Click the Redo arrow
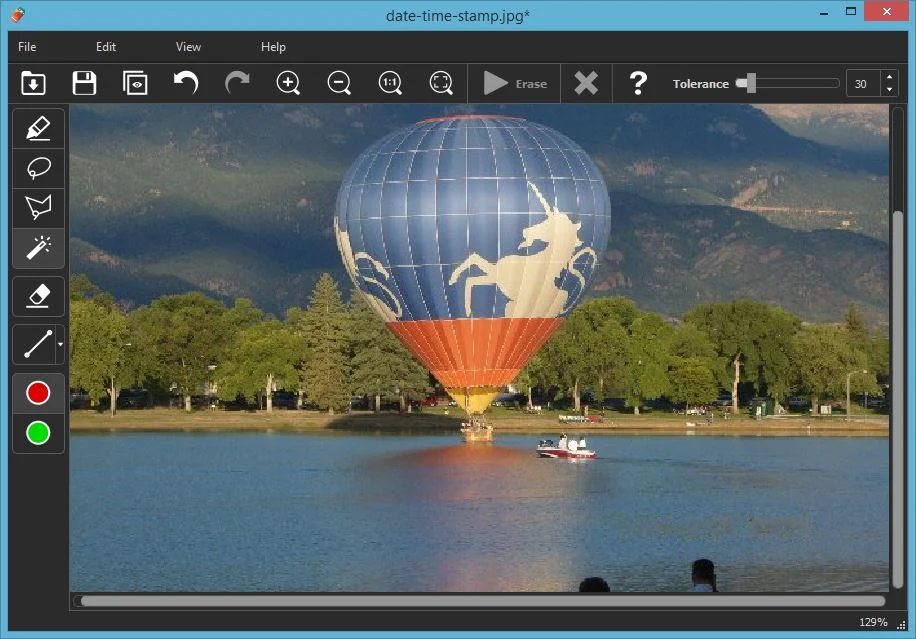 [237, 83]
